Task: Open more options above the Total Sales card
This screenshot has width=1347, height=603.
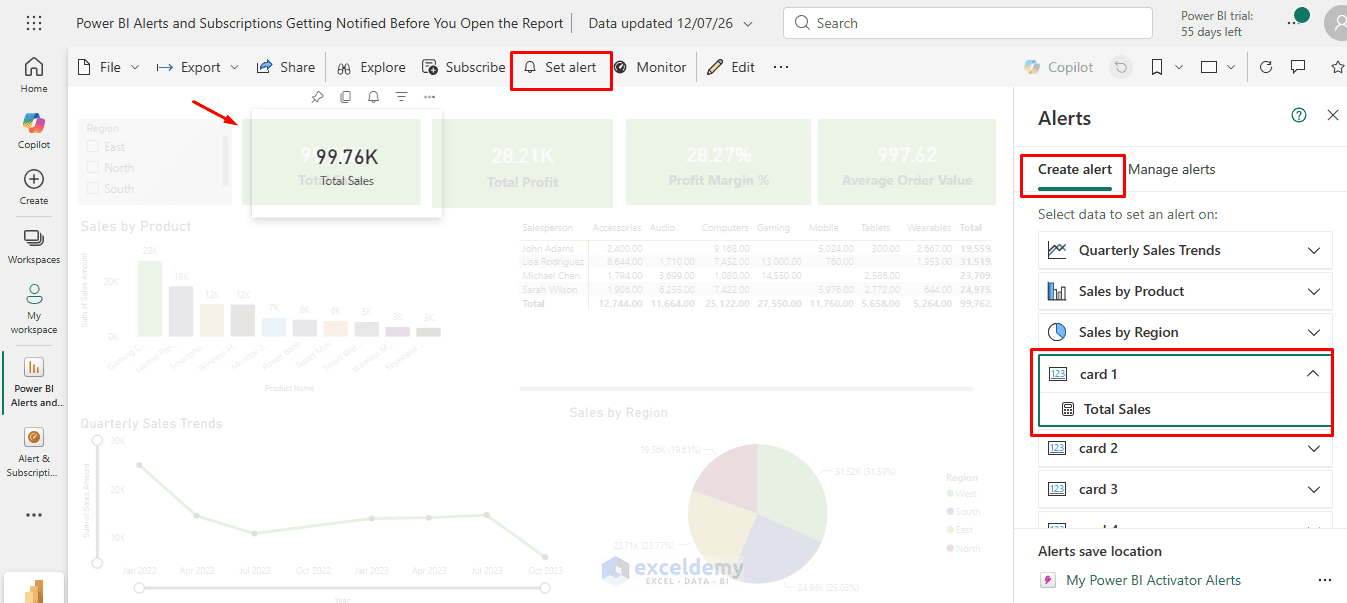Action: point(429,97)
